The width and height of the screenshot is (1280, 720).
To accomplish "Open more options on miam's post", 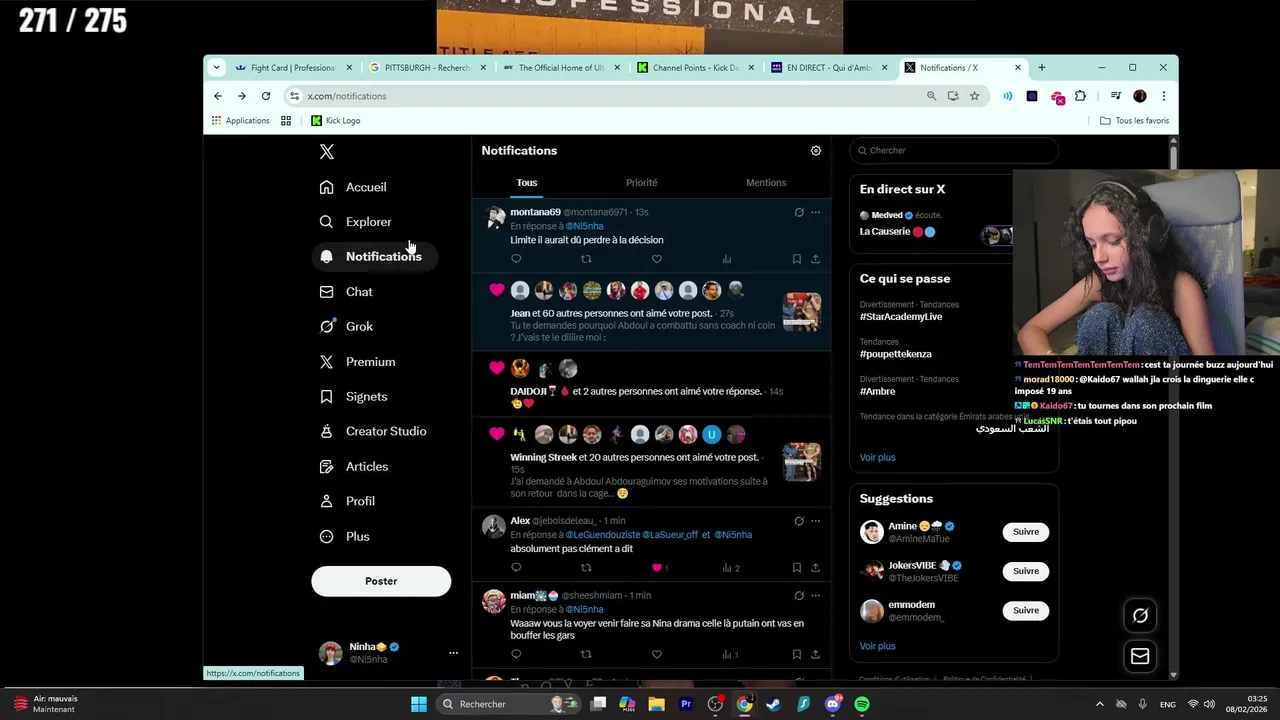I will [x=815, y=595].
